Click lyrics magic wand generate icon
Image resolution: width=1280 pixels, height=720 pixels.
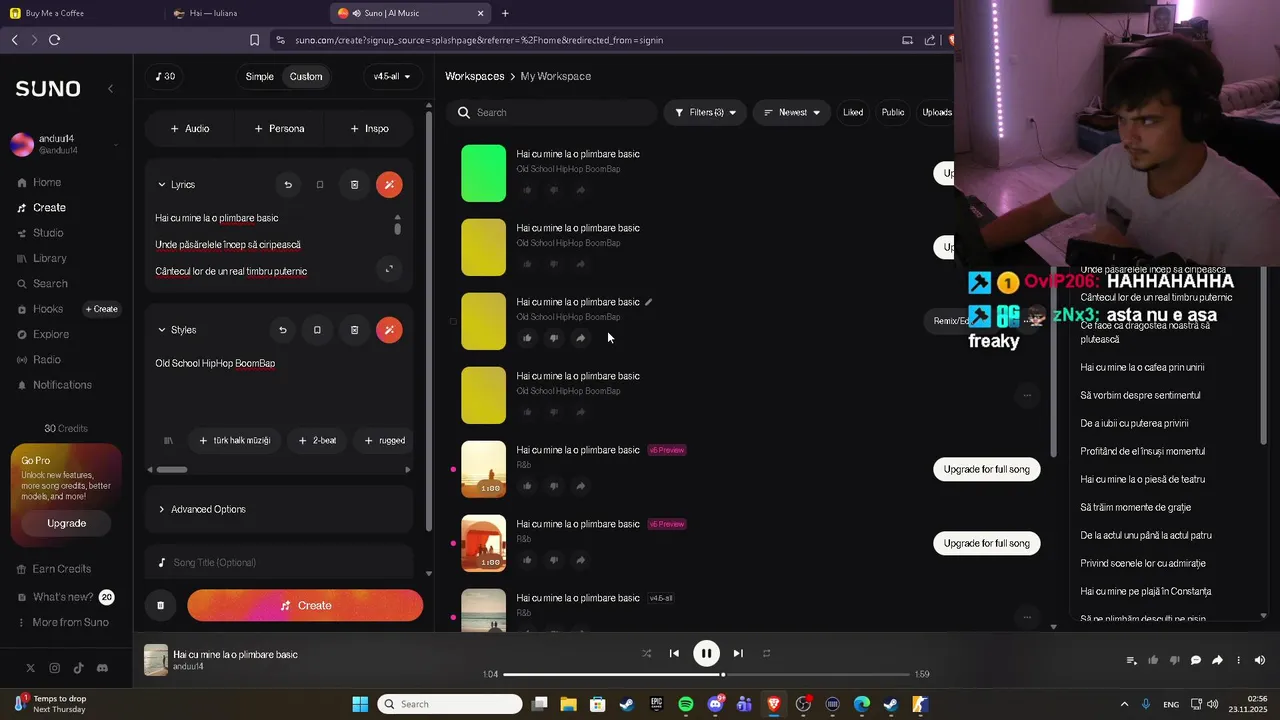coord(389,185)
